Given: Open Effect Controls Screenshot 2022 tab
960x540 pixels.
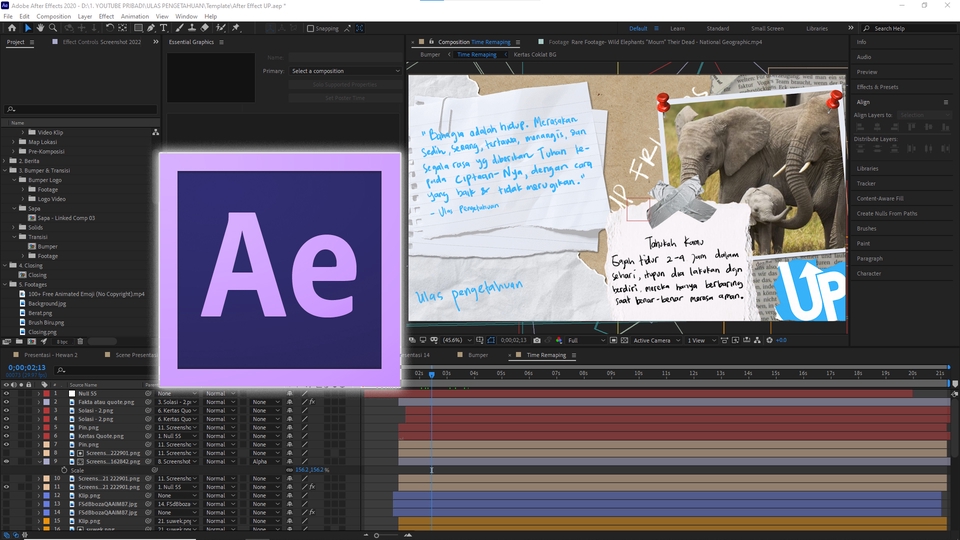Looking at the screenshot, I should 102,42.
